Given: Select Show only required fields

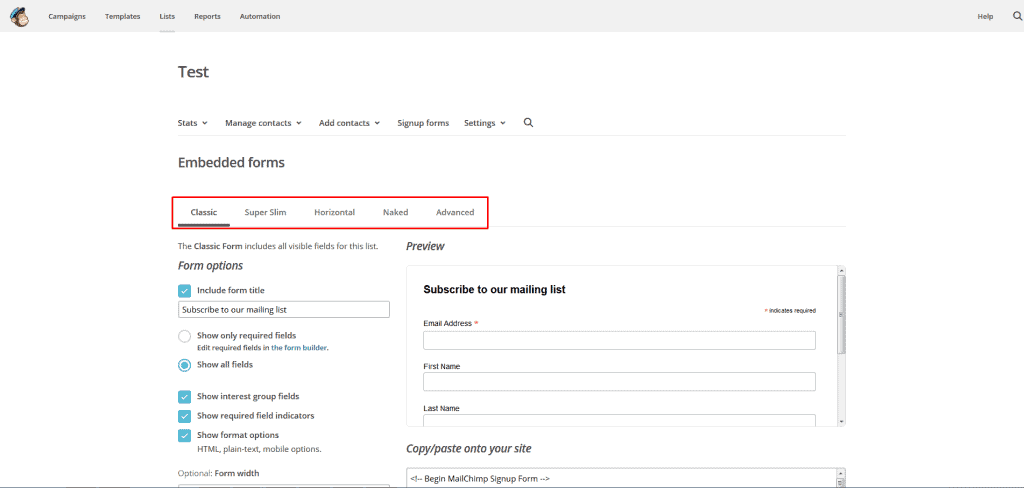Looking at the screenshot, I should pos(185,336).
